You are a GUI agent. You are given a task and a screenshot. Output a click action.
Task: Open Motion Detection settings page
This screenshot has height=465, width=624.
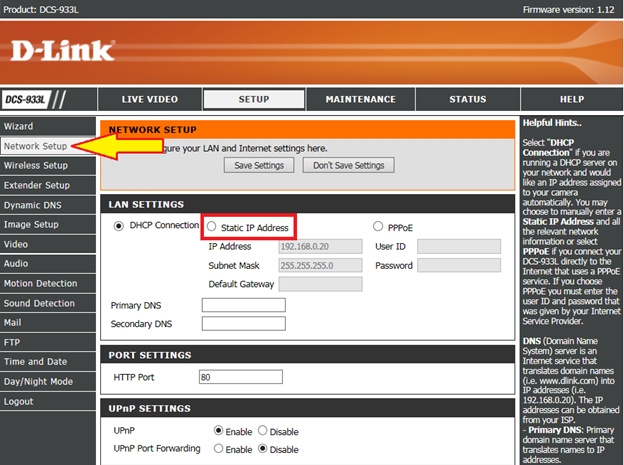39,283
